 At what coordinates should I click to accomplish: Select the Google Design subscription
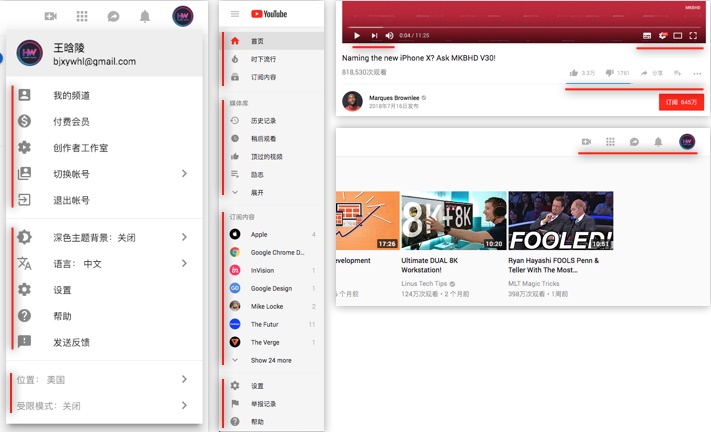[x=273, y=288]
